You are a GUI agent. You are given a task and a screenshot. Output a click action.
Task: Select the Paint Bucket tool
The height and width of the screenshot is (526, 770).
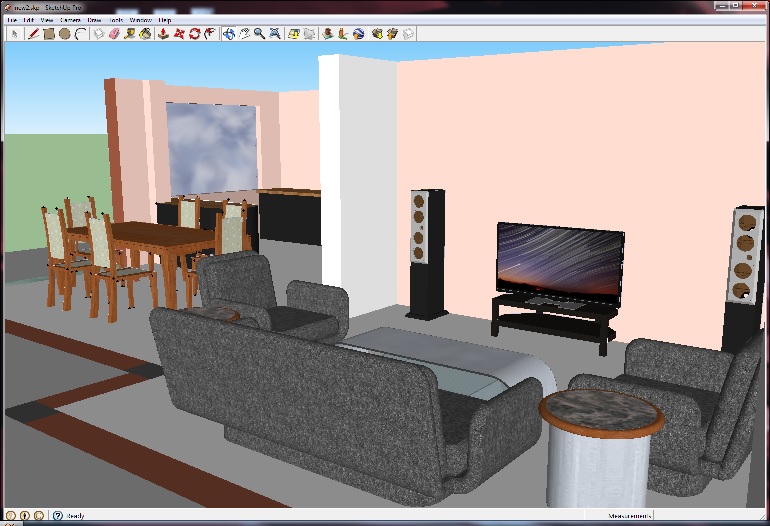(145, 34)
